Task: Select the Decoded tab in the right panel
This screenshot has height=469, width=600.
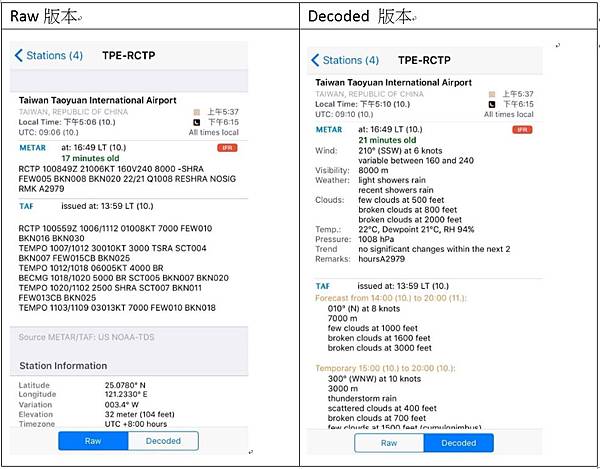Action: click(x=459, y=443)
